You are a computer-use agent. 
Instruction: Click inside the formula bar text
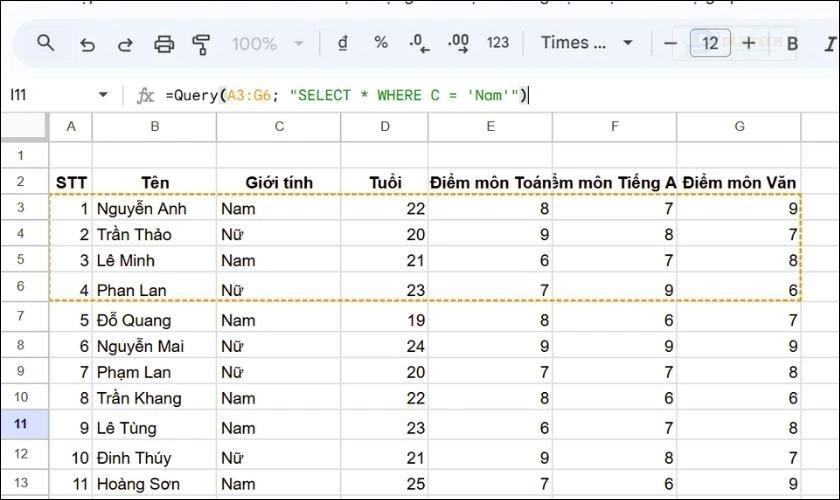pyautogui.click(x=347, y=95)
